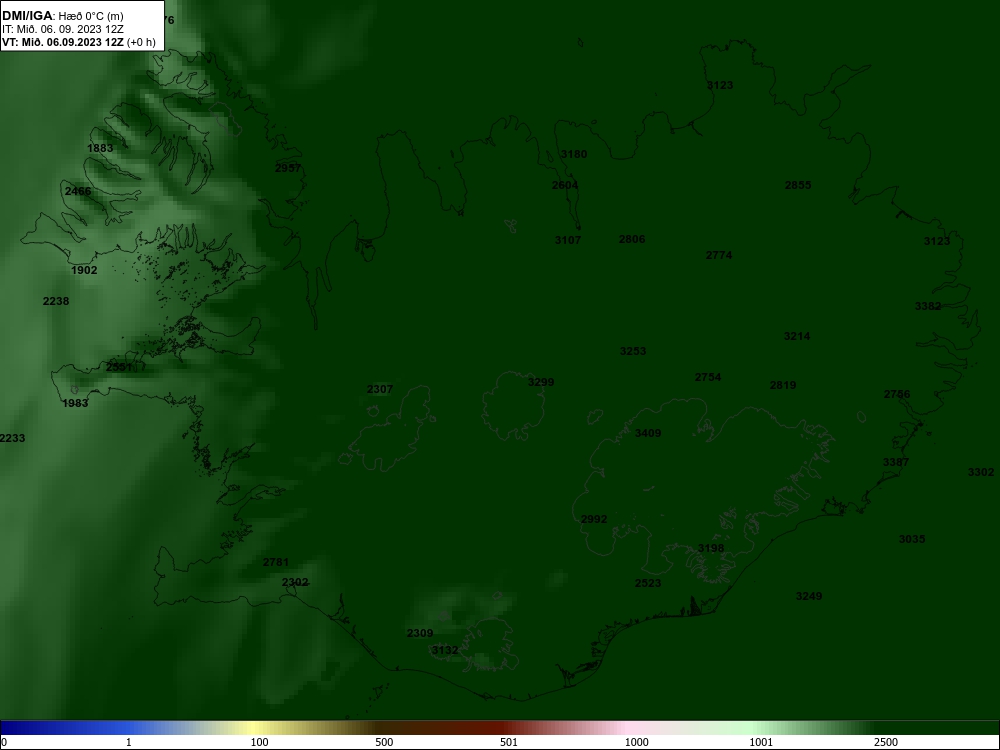1000x750 pixels.
Task: Click the 1883 height value
Action: (100, 148)
